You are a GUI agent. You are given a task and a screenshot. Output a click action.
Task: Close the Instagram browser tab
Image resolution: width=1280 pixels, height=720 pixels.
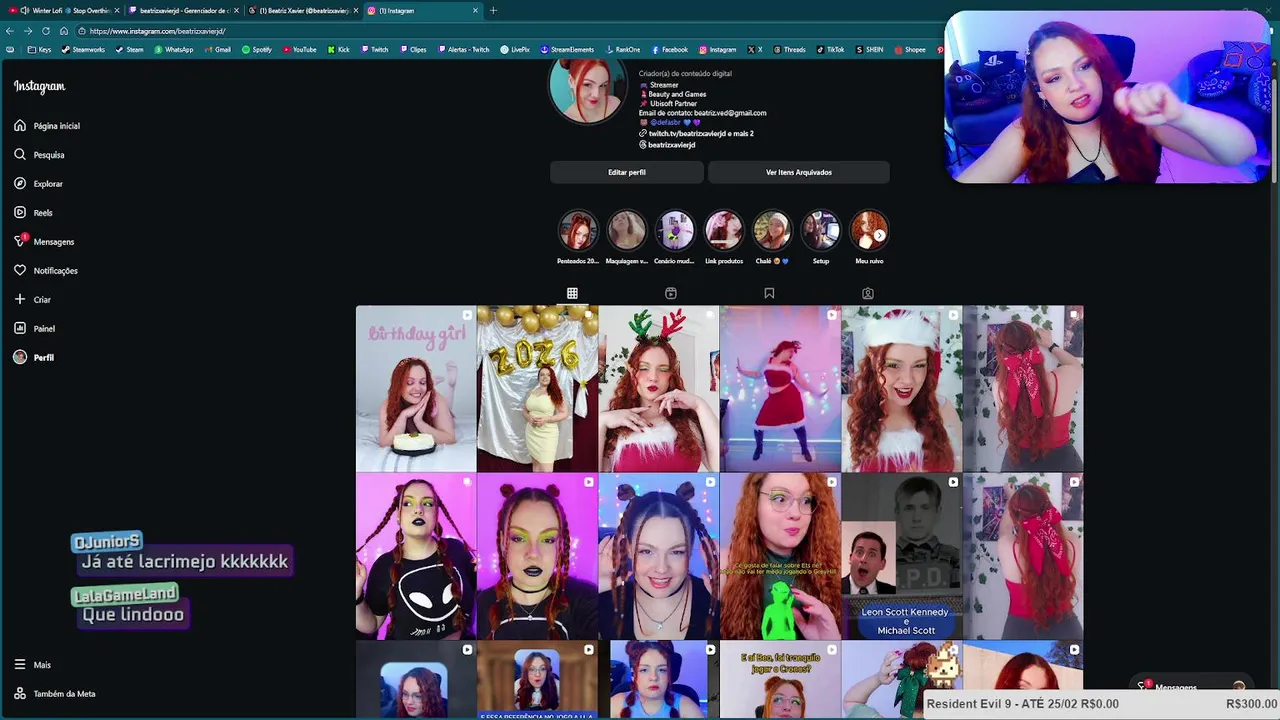(474, 10)
